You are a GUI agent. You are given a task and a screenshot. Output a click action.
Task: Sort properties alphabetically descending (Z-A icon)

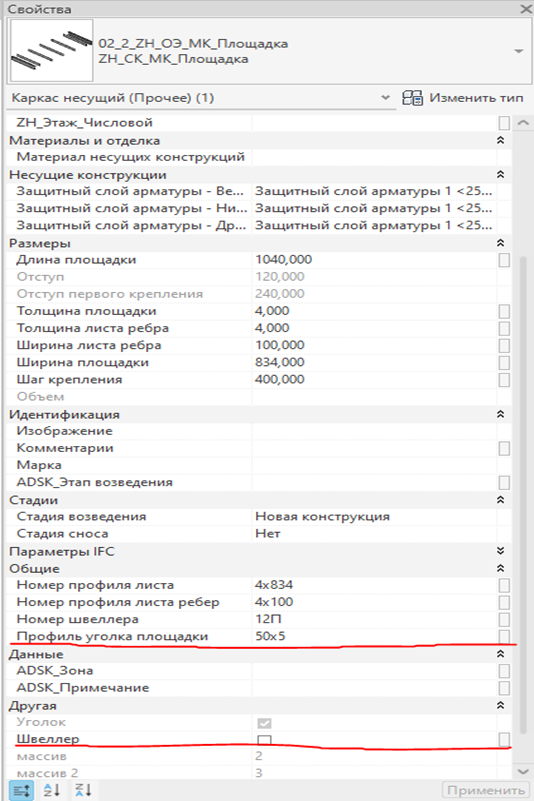point(83,790)
